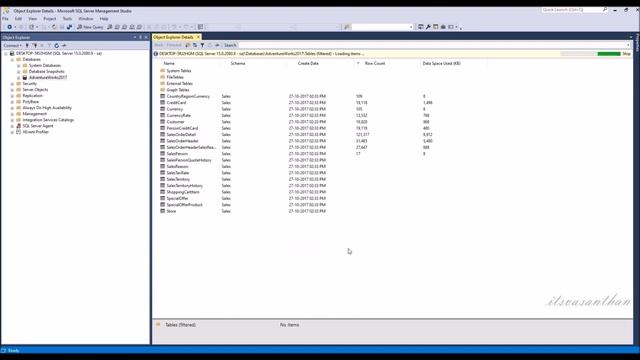This screenshot has width=640, height=360.
Task: Click the Filter icon in Object Explorer Details toolbar
Action: 202,45
